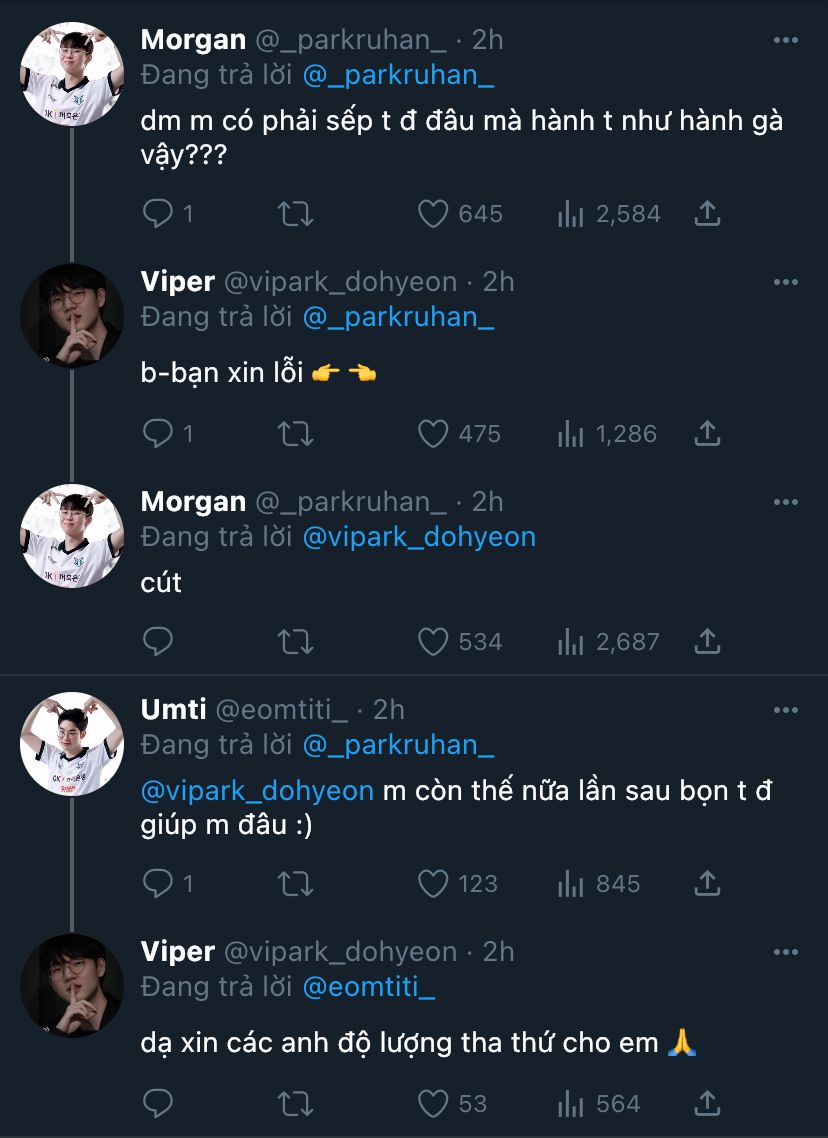Viewport: 828px width, 1138px height.
Task: Open Viper's display name on last tweet
Action: [177, 952]
